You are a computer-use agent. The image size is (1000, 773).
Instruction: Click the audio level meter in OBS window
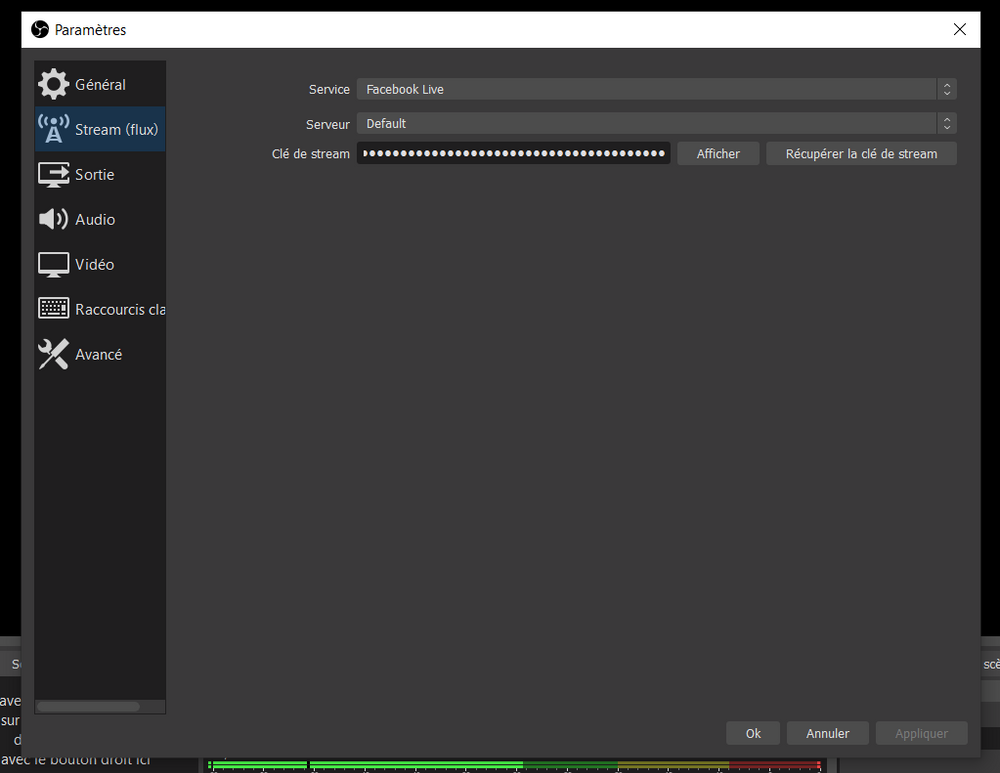pos(514,765)
